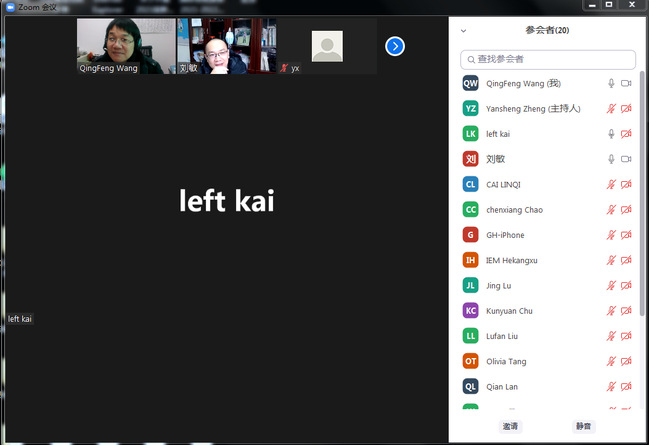Screen dimensions: 649x445
Task: Collapse the participants panel chevron
Action: [x=463, y=31]
